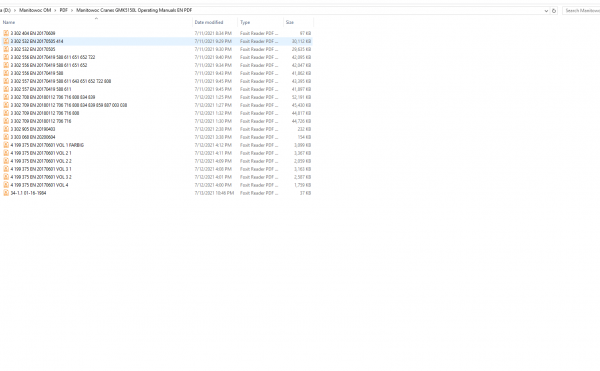Click PDF icon of 34-1.1 01-16-1984
The width and height of the screenshot is (600, 371).
(6, 193)
